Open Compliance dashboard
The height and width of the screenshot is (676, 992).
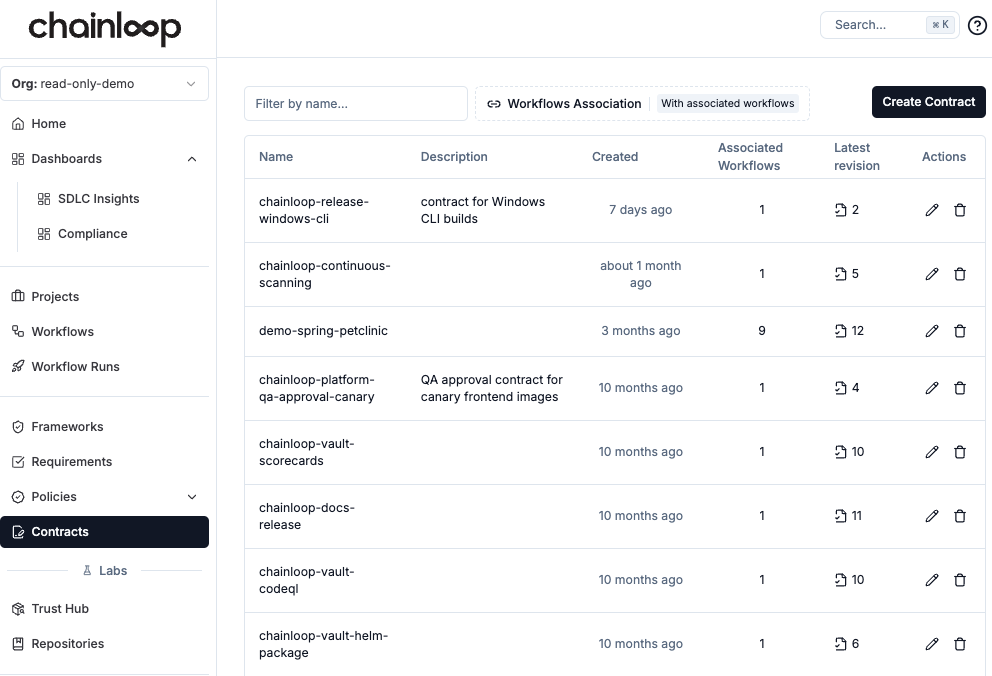92,234
